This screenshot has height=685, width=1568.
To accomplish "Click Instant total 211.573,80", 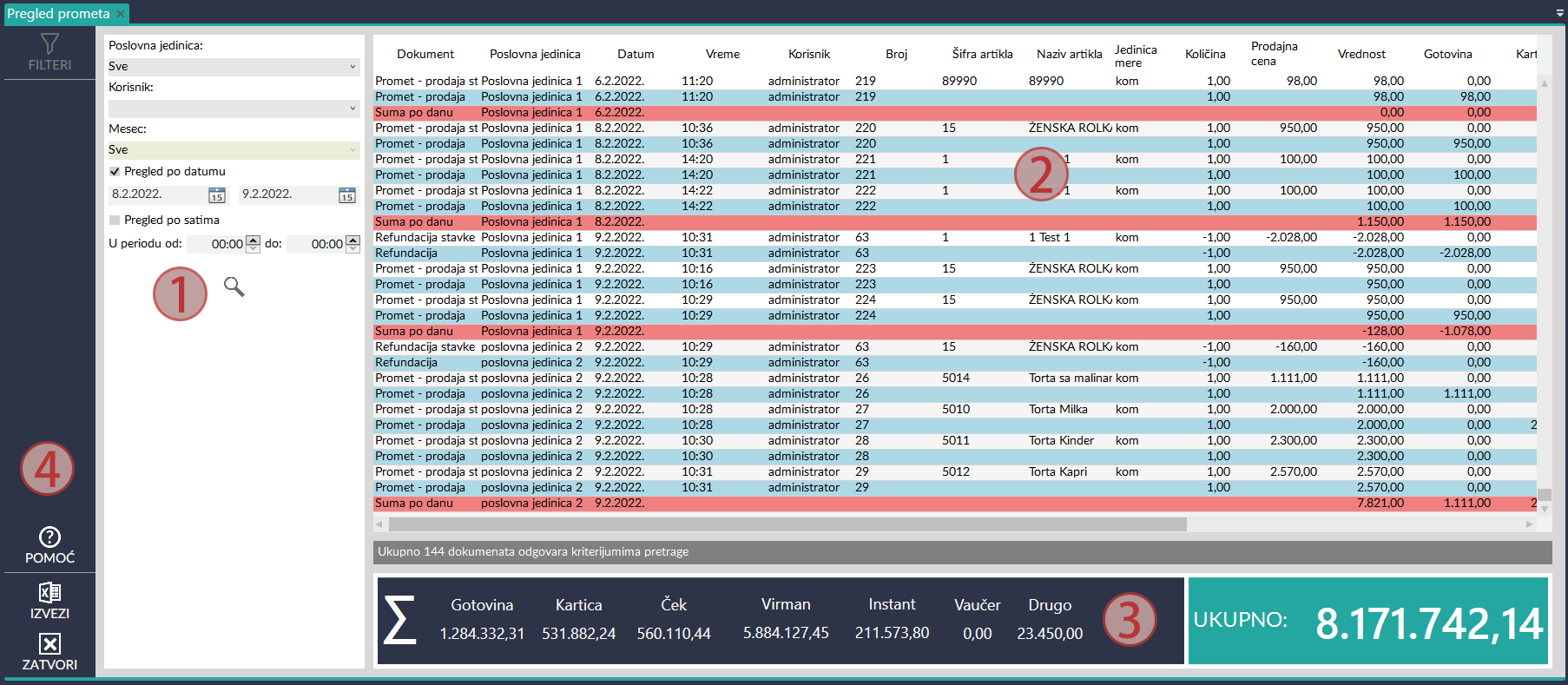I will click(x=892, y=634).
